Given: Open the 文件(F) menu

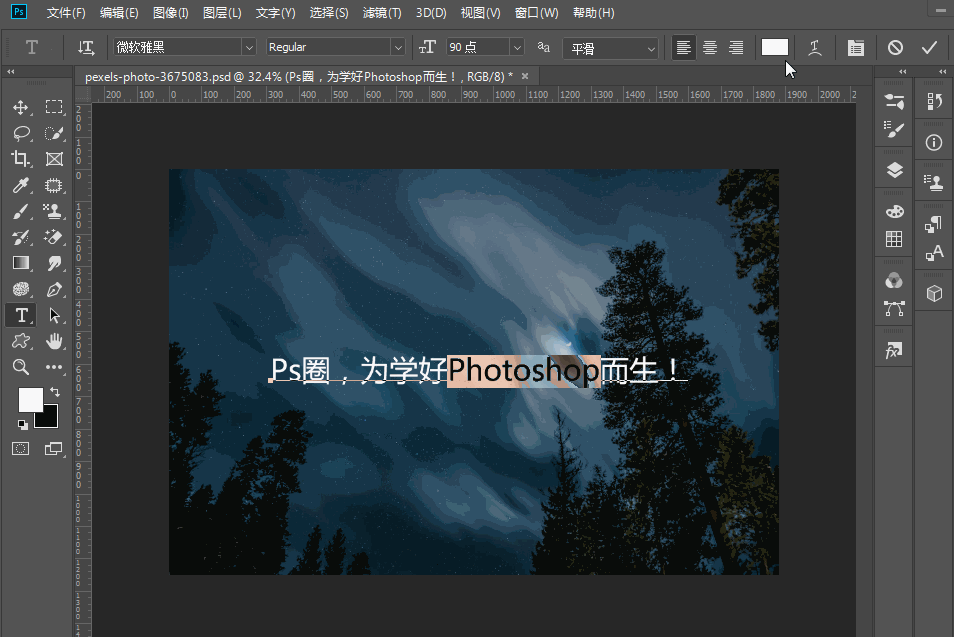Looking at the screenshot, I should [x=66, y=13].
